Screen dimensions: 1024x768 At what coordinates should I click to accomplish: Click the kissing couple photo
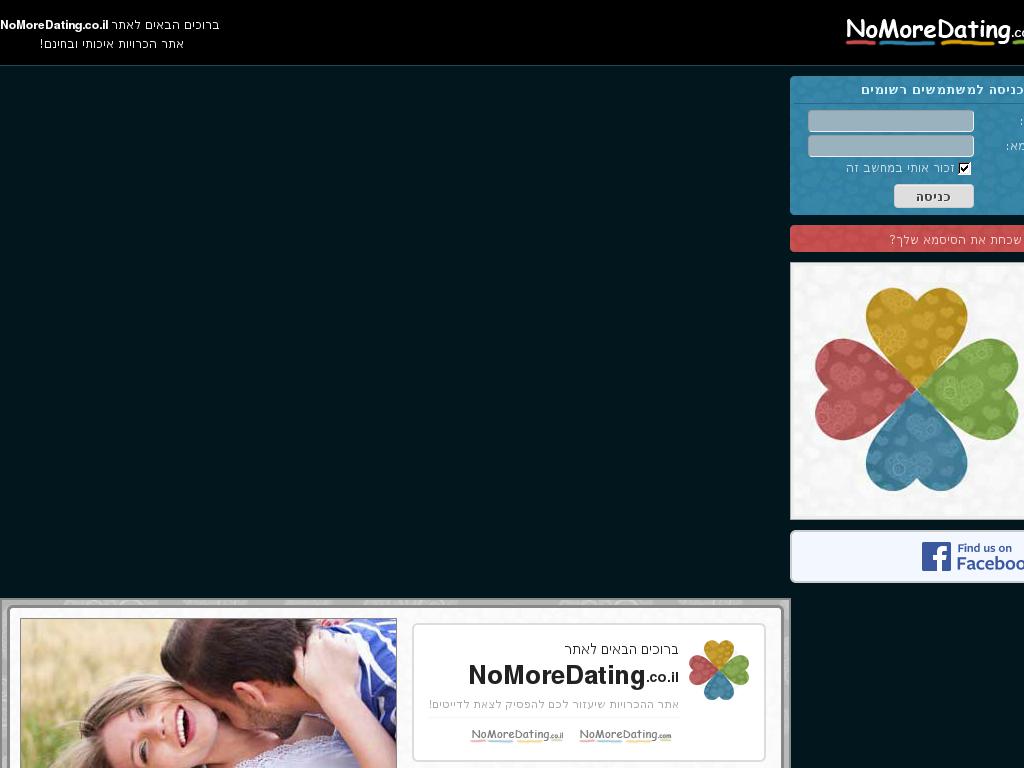(208, 693)
